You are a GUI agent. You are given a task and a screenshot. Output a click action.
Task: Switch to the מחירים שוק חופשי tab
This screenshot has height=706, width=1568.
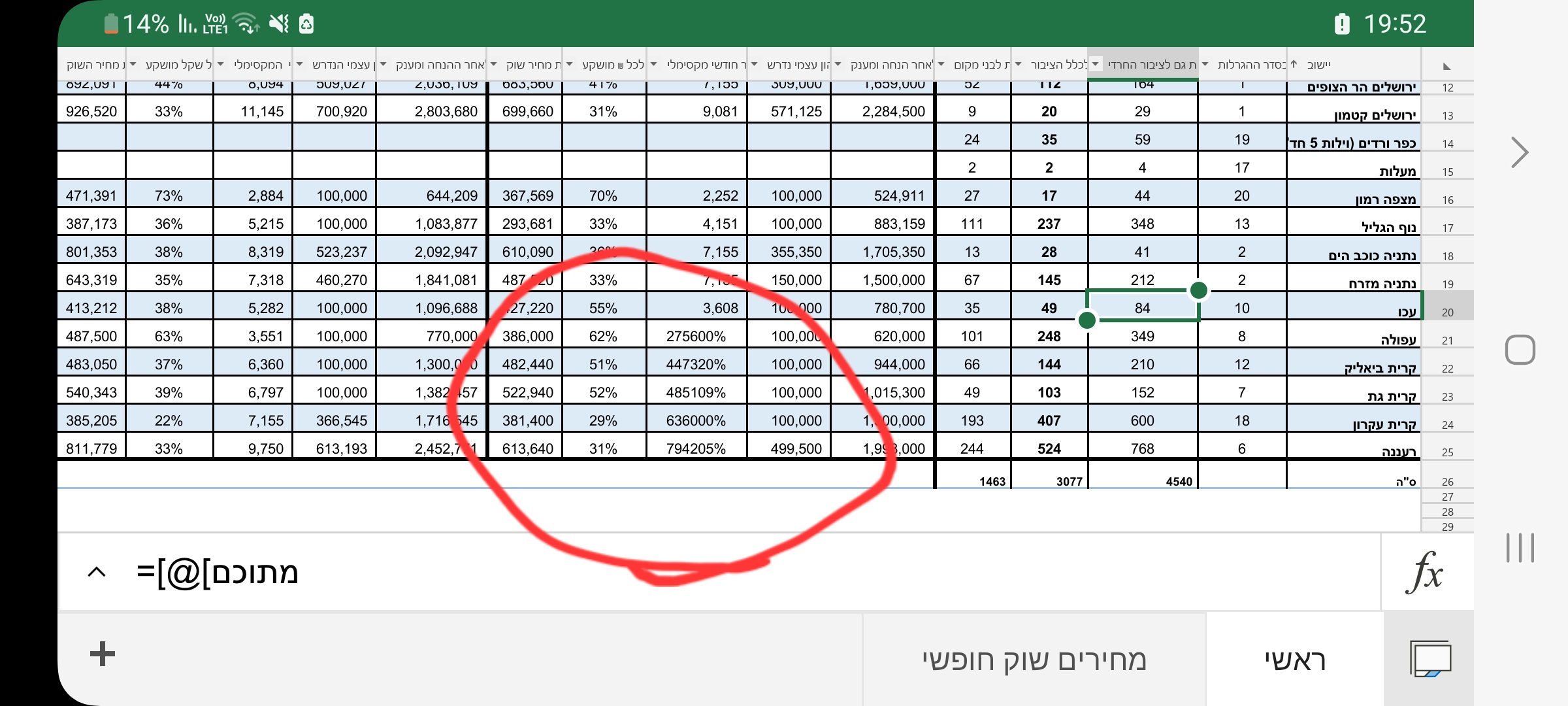(x=1034, y=660)
